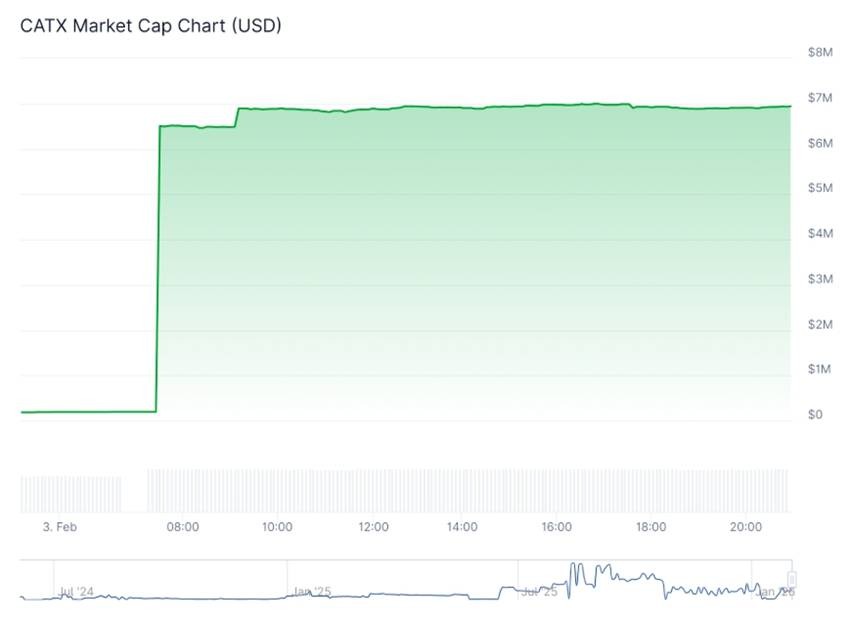The height and width of the screenshot is (622, 850).
Task: Click the CATX Market Cap Chart title
Action: click(151, 26)
